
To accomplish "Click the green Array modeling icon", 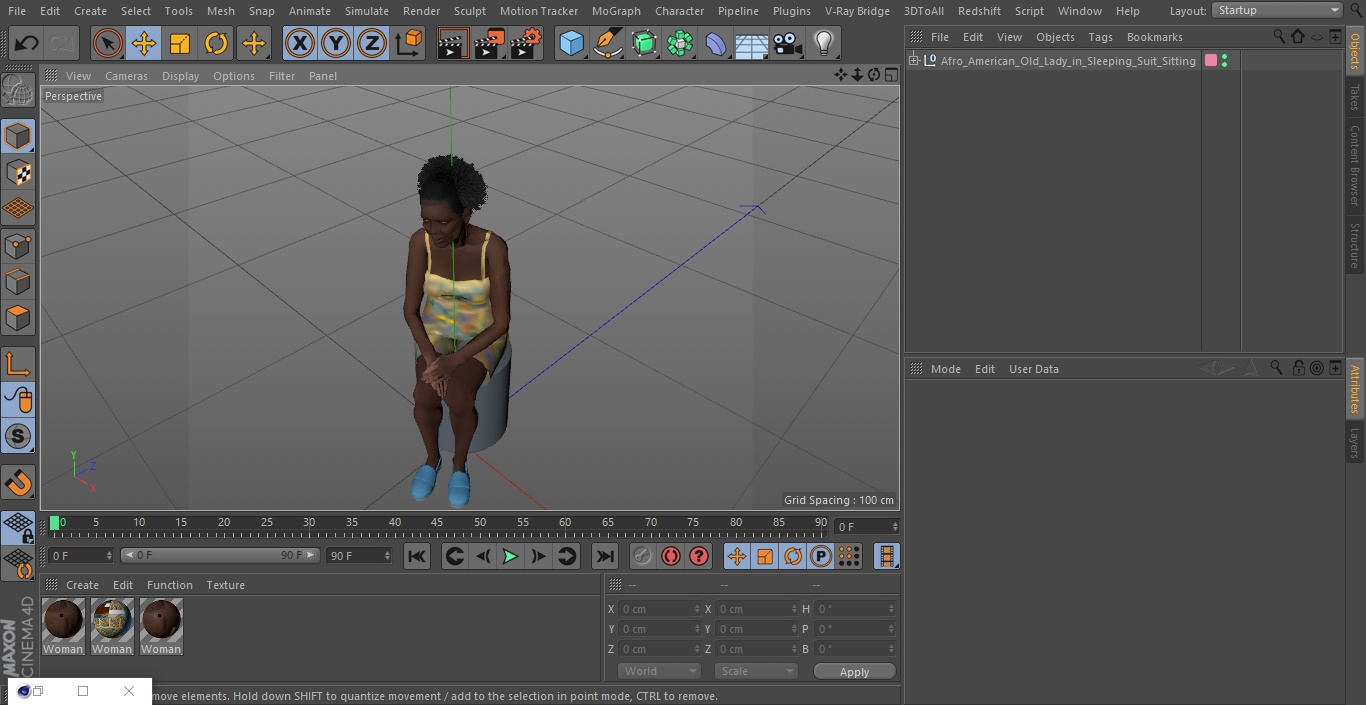I will (x=680, y=43).
